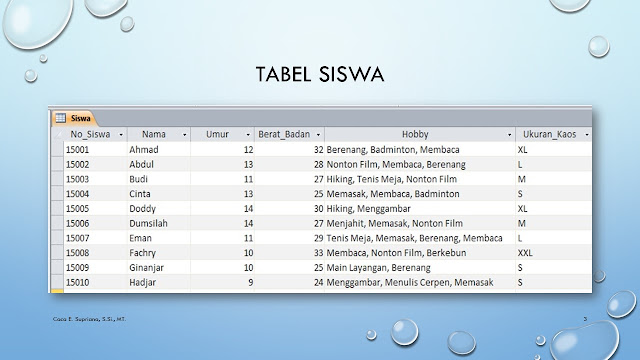
Task: Click hobby cell Memasak, Membaca, Badminton
Action: click(x=420, y=194)
